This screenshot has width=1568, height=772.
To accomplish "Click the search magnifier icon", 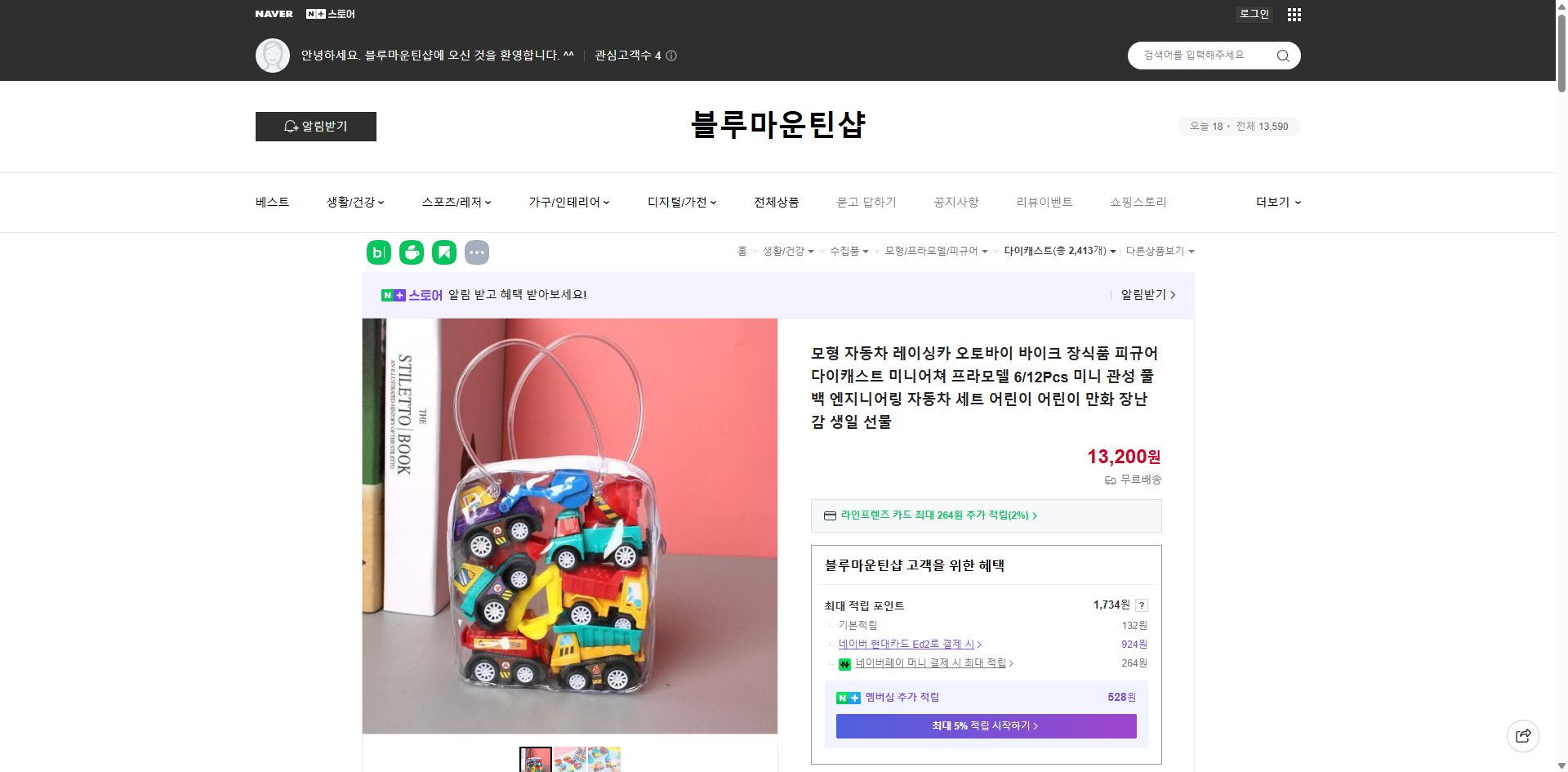I will click(1282, 55).
